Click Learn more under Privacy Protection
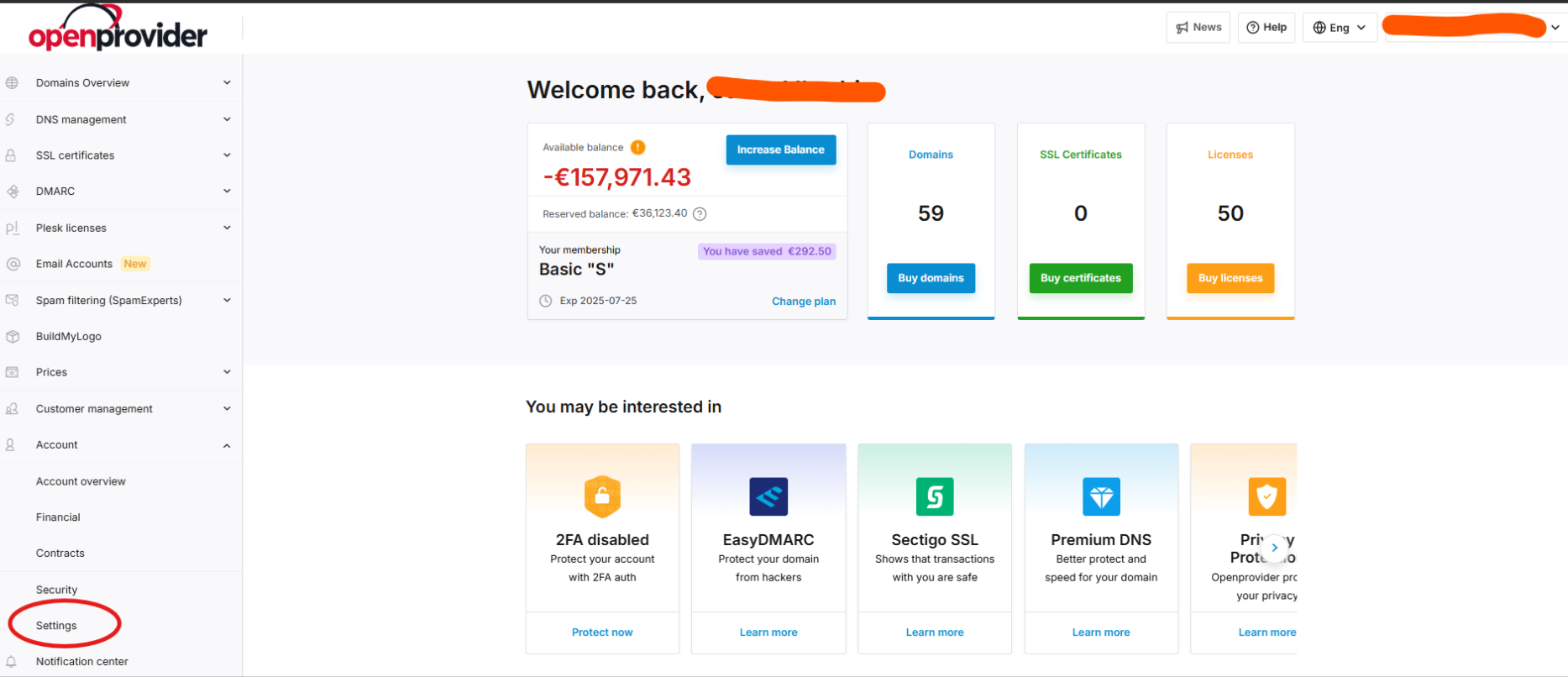The image size is (1568, 677). point(1267,632)
